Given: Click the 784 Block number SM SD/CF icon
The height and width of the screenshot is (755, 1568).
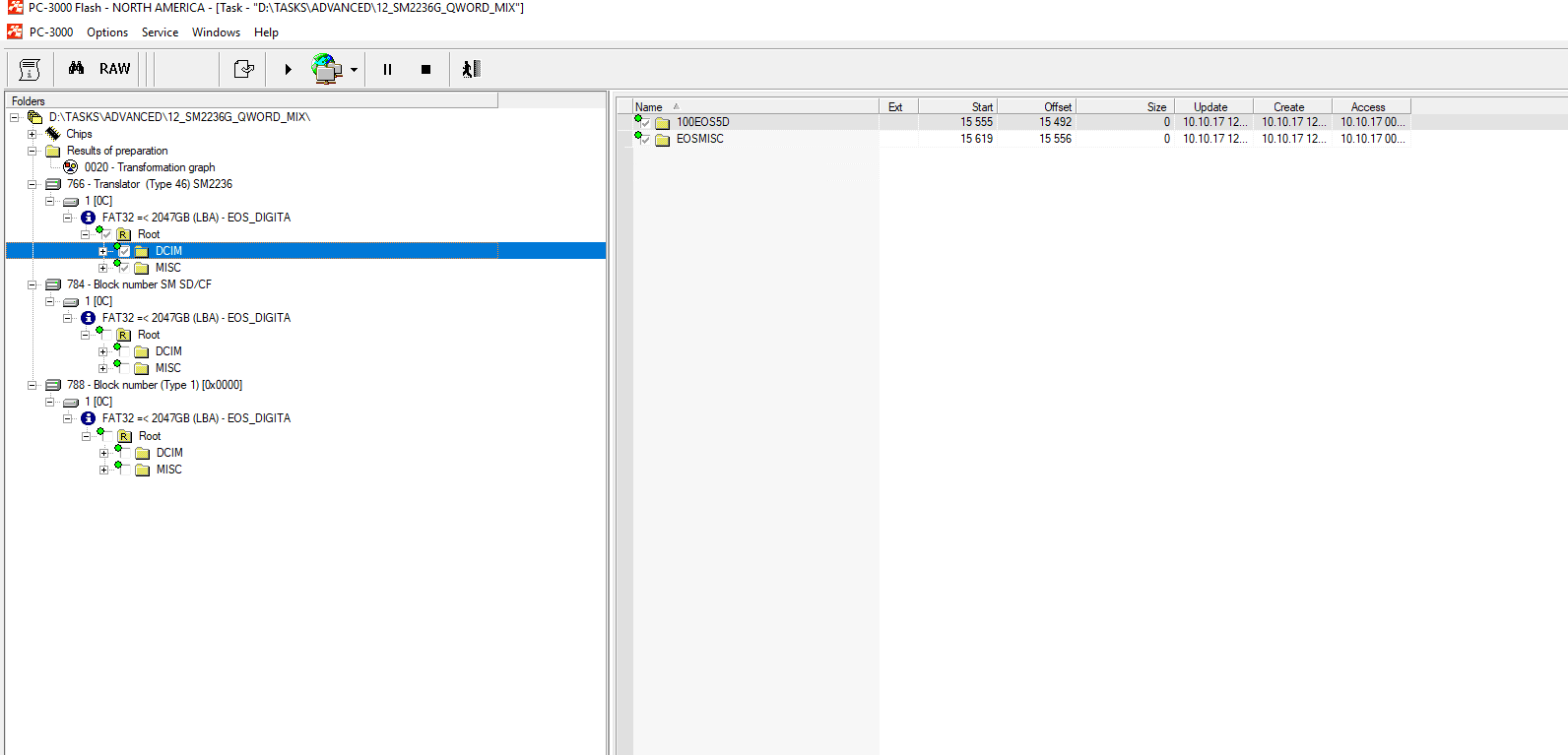Looking at the screenshot, I should [53, 284].
